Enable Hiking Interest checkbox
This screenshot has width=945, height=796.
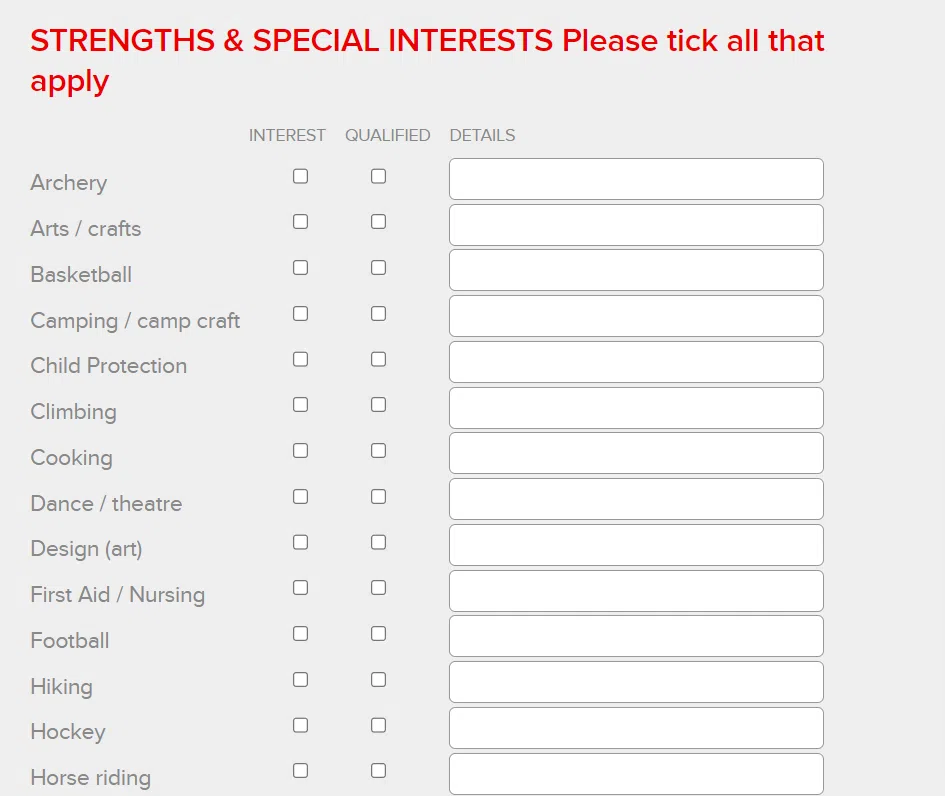tap(300, 680)
